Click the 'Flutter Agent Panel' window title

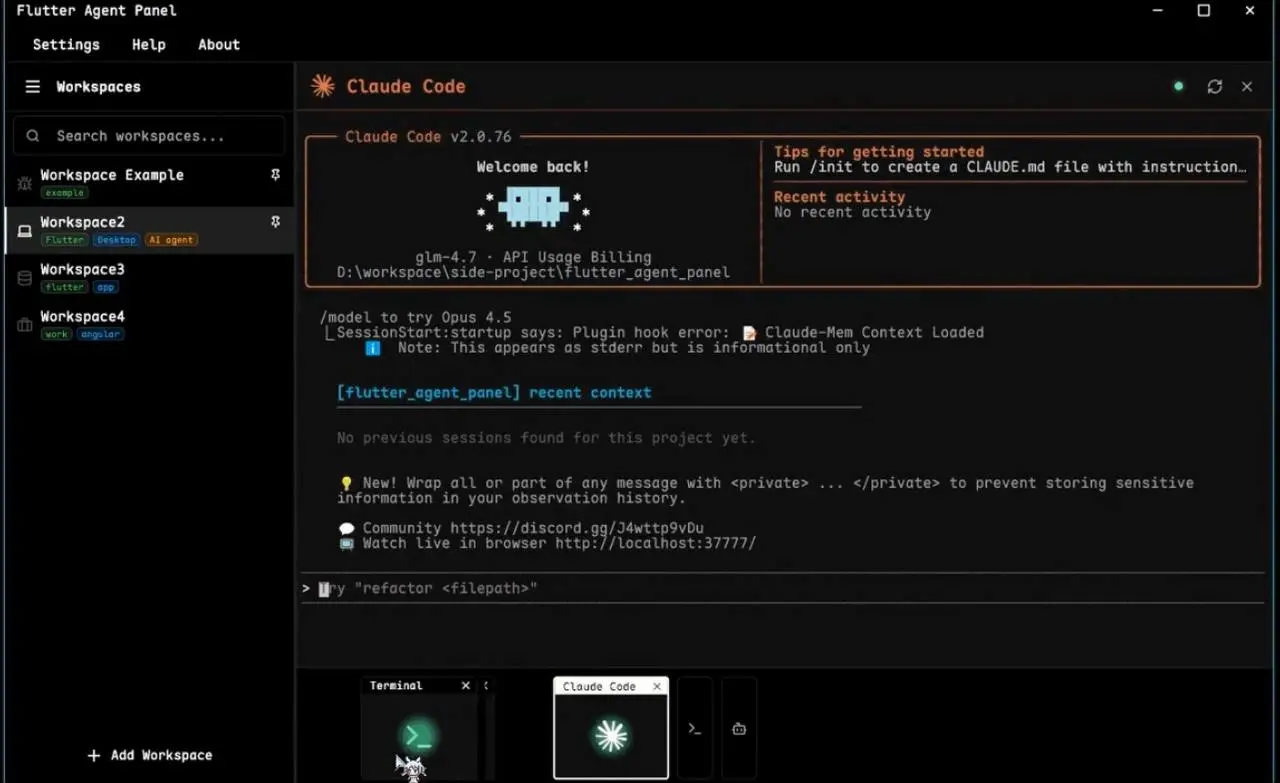point(96,11)
